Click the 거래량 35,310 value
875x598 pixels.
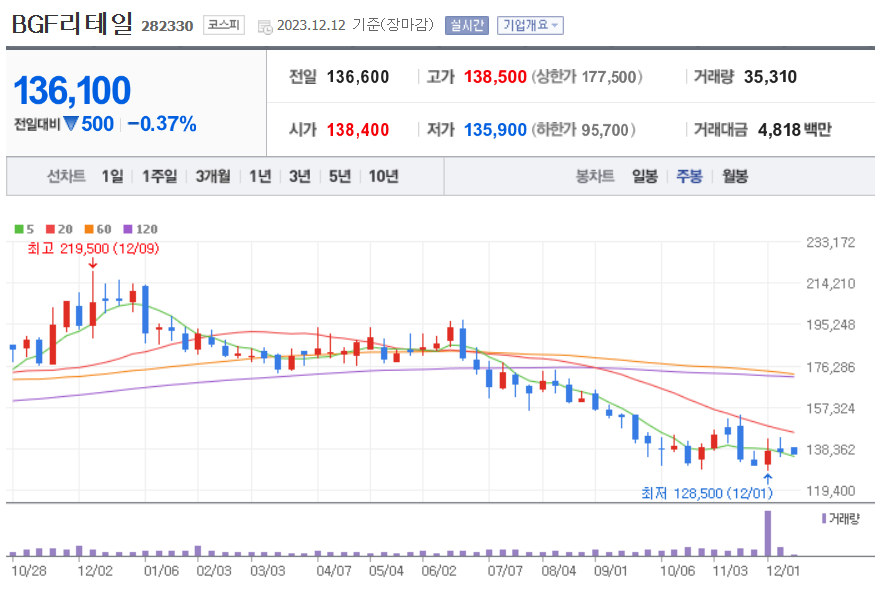click(x=770, y=77)
